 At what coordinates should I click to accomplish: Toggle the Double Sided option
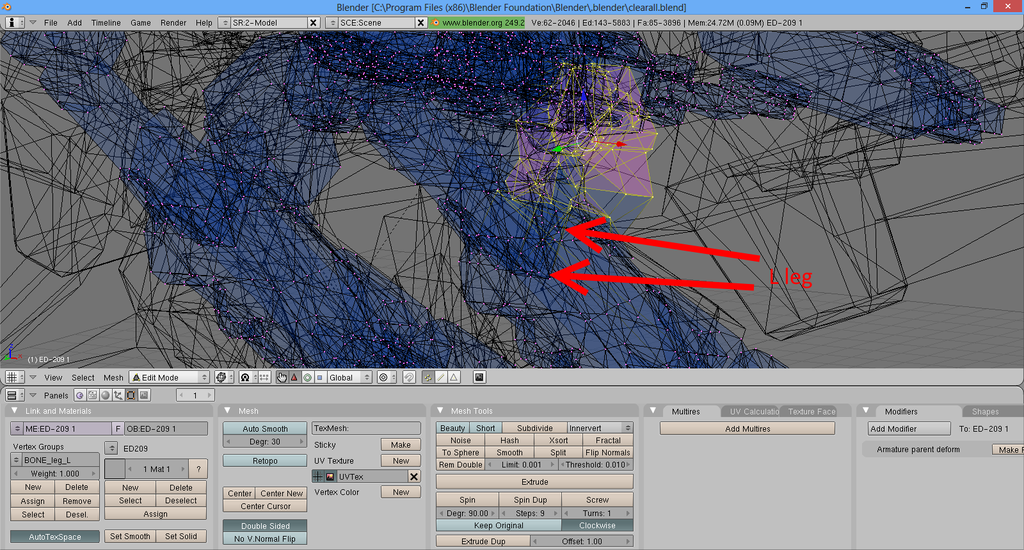pos(264,526)
